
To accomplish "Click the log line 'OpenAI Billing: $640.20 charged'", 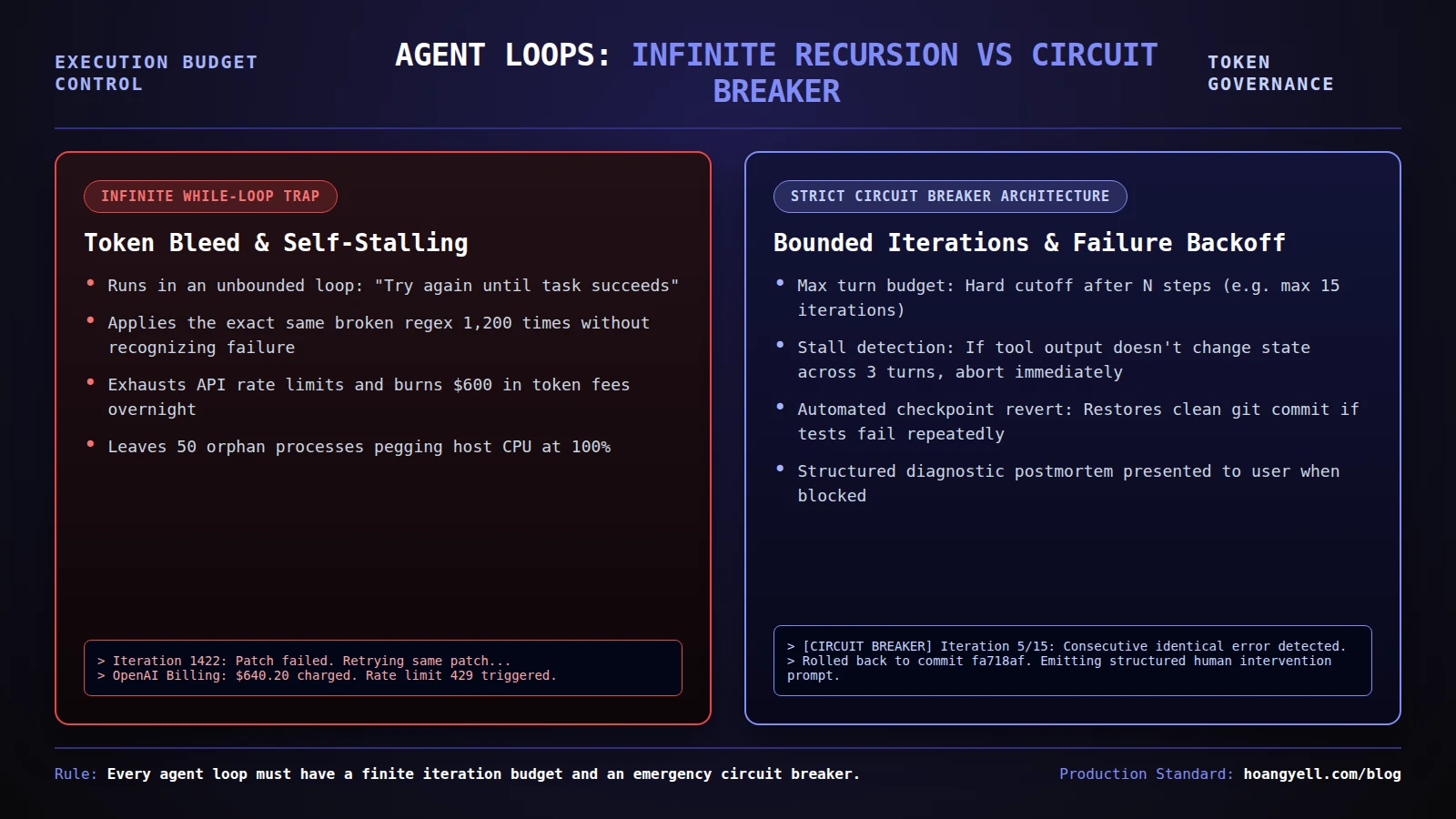I will (x=327, y=675).
